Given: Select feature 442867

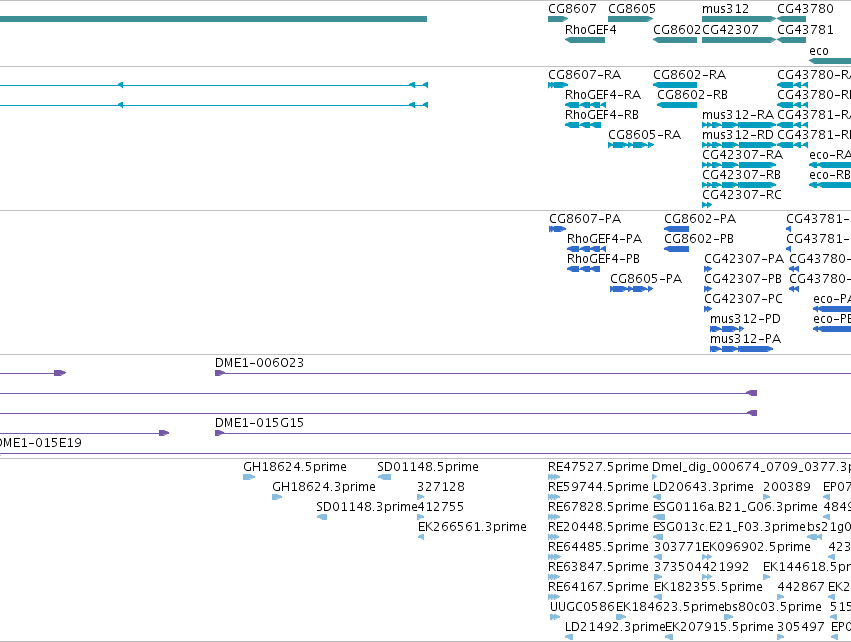Looking at the screenshot, I should [781, 597].
